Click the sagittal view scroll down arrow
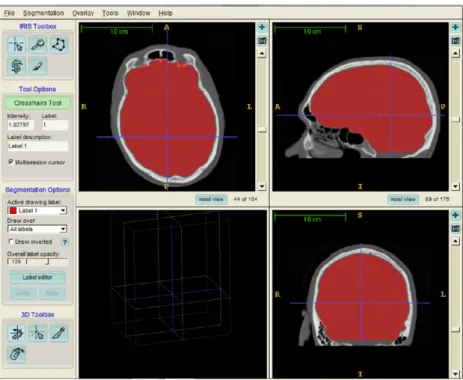This screenshot has width=463, height=380. pos(455,186)
